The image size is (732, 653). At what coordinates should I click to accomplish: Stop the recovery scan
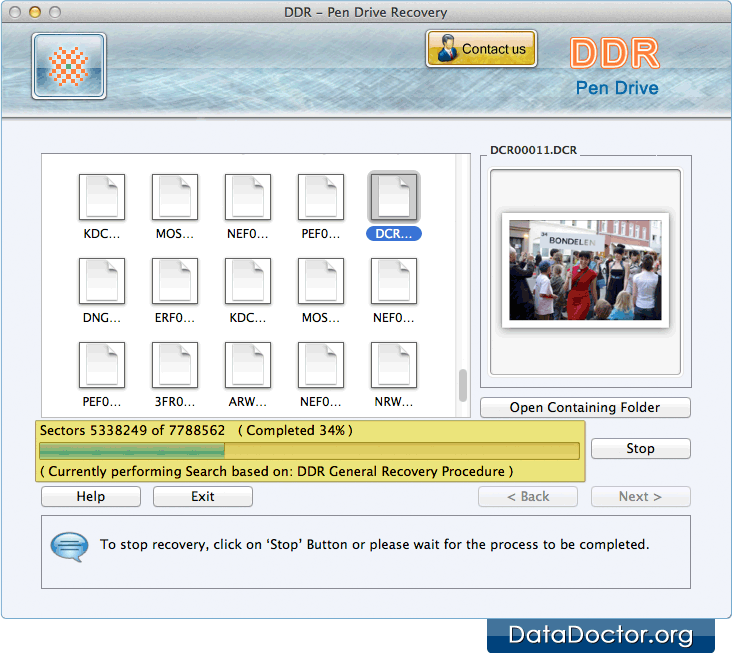coord(640,449)
